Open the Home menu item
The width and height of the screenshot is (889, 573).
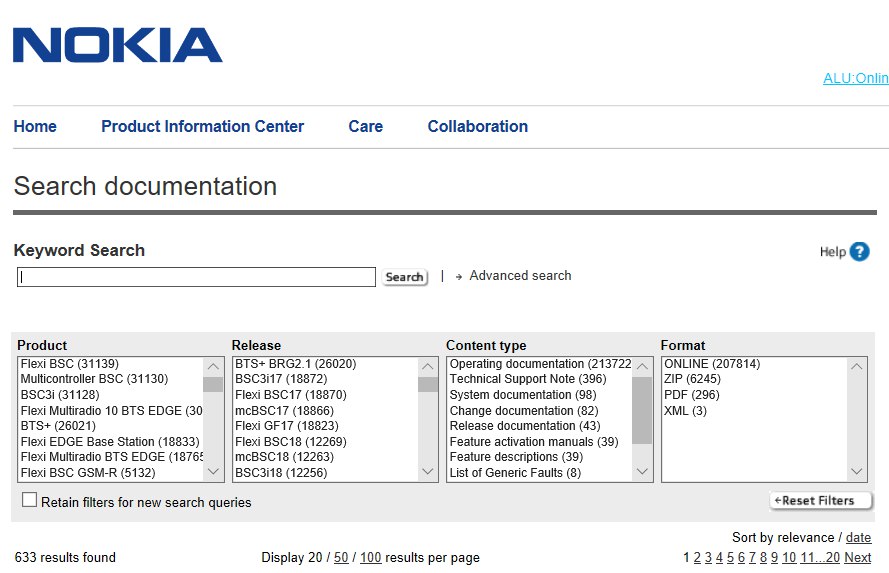coord(35,126)
